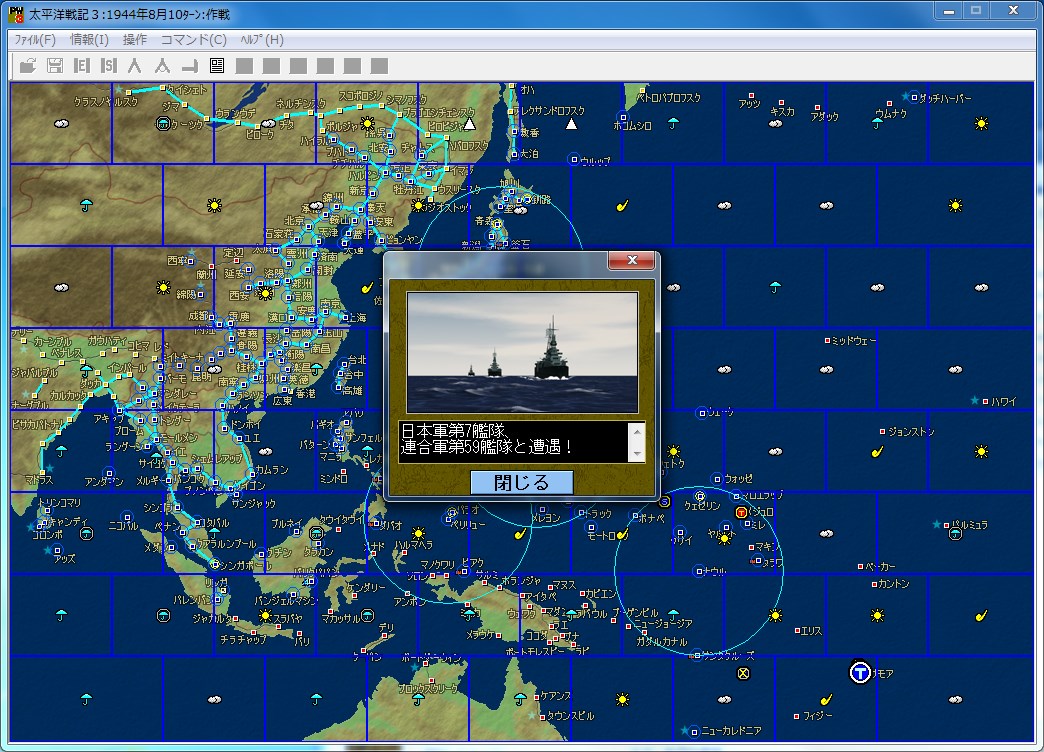Click the floppy disk save icon
The height and width of the screenshot is (752, 1044).
pyautogui.click(x=55, y=65)
